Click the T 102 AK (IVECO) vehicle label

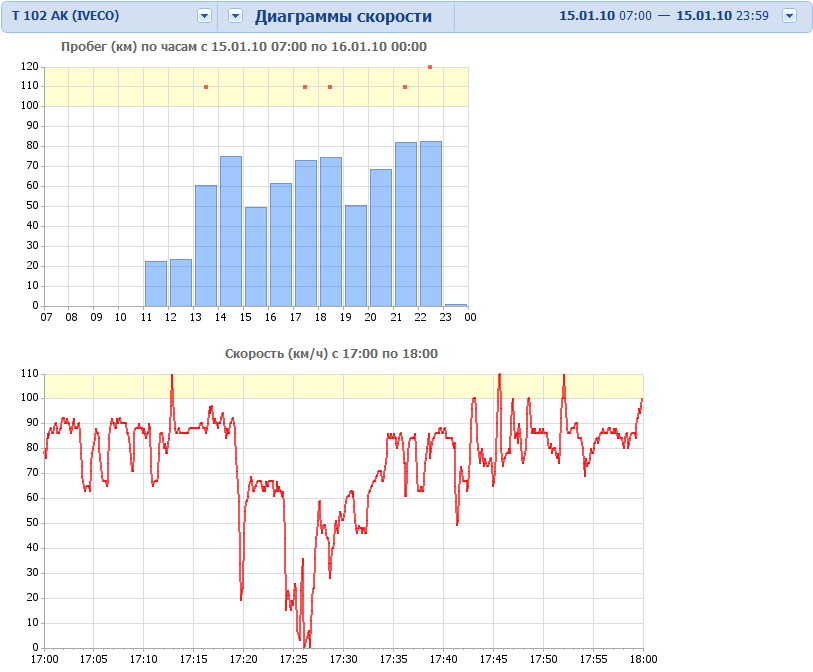coord(66,17)
